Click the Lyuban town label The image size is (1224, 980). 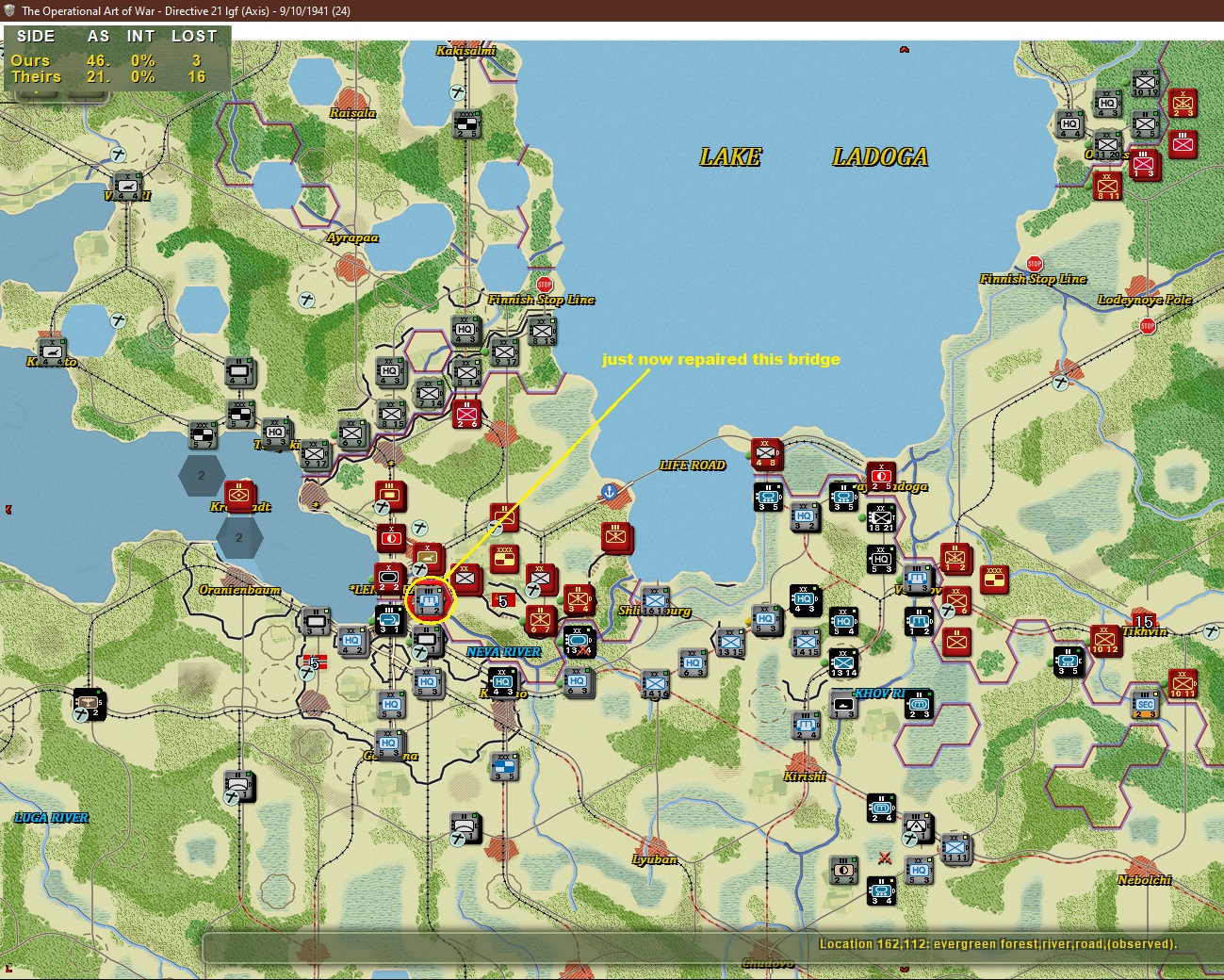(654, 858)
